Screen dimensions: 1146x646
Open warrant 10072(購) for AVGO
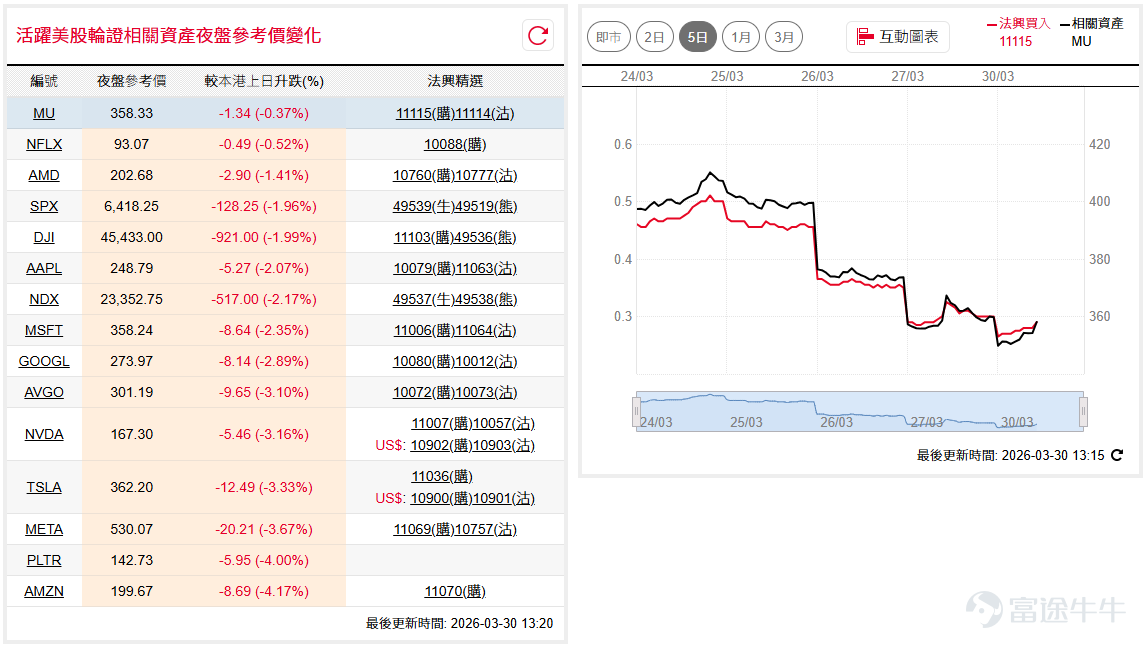click(x=424, y=392)
